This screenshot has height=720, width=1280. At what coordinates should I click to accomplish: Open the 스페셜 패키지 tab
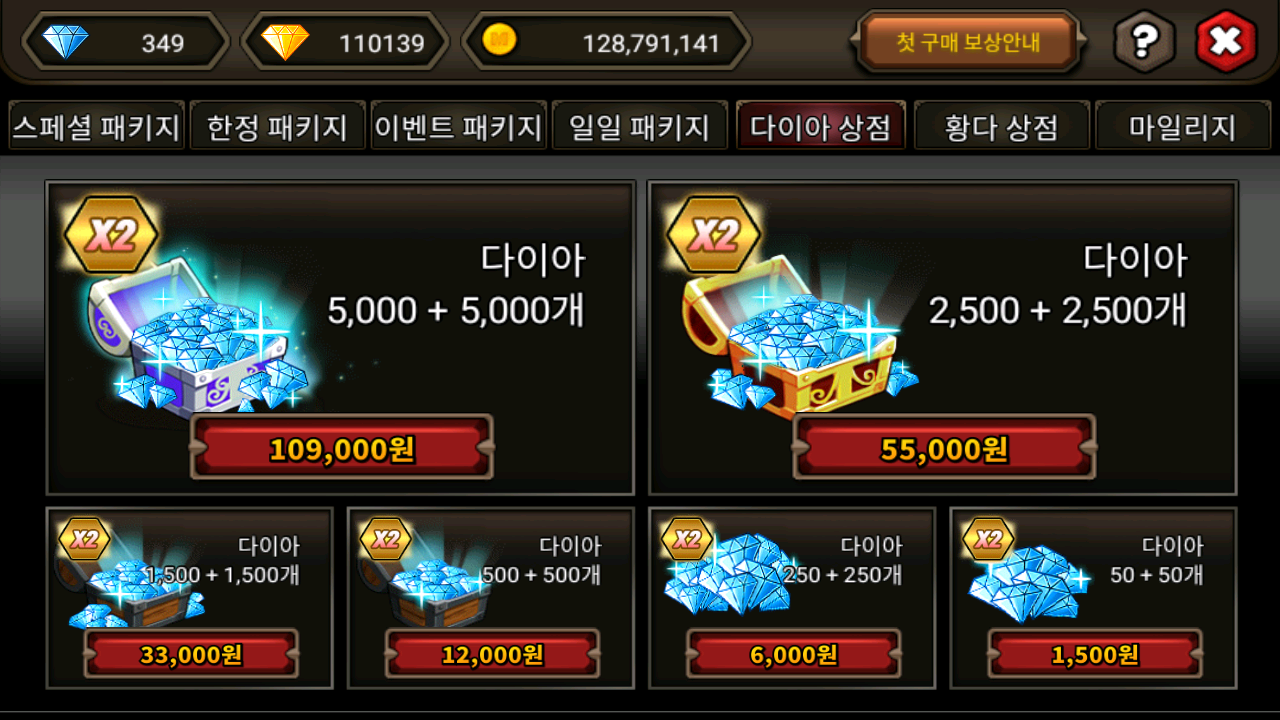click(96, 127)
